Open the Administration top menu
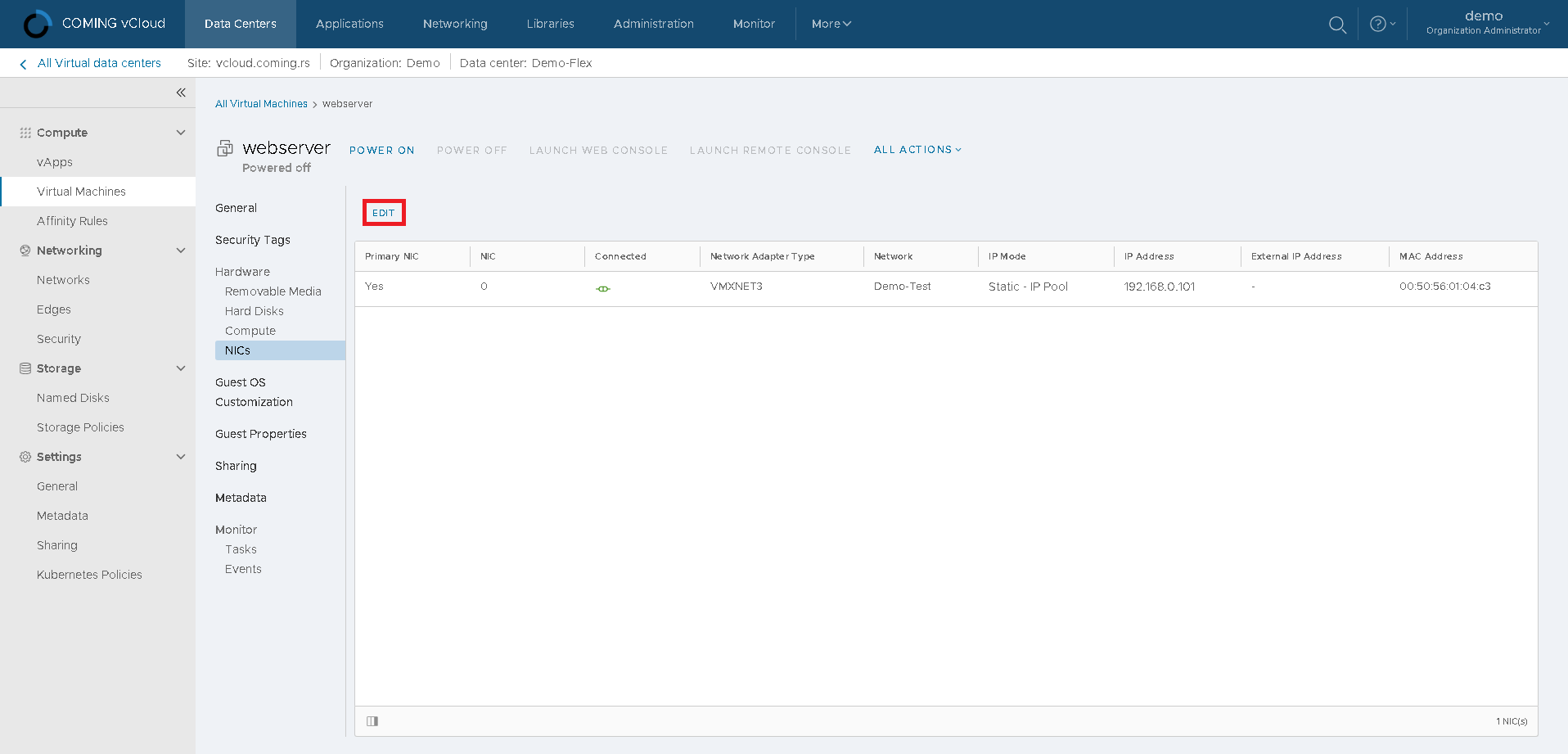 click(x=653, y=24)
